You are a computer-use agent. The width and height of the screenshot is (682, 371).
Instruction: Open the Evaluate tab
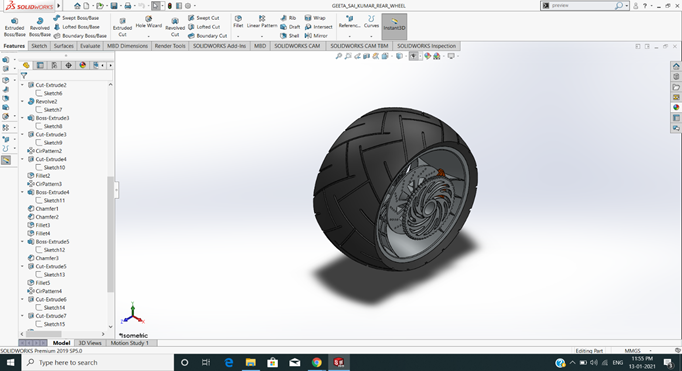pos(90,46)
